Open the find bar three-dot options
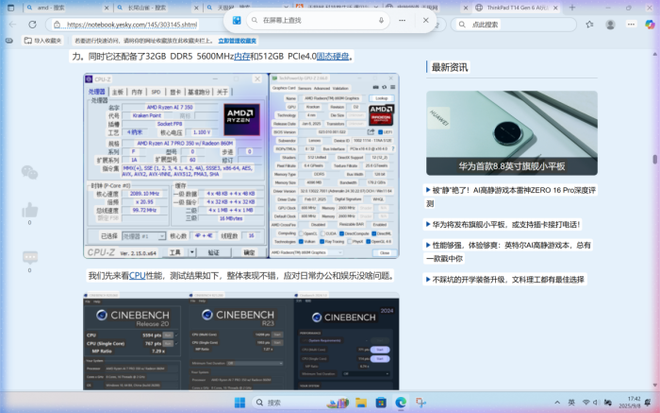The width and height of the screenshot is (660, 413). tap(403, 20)
